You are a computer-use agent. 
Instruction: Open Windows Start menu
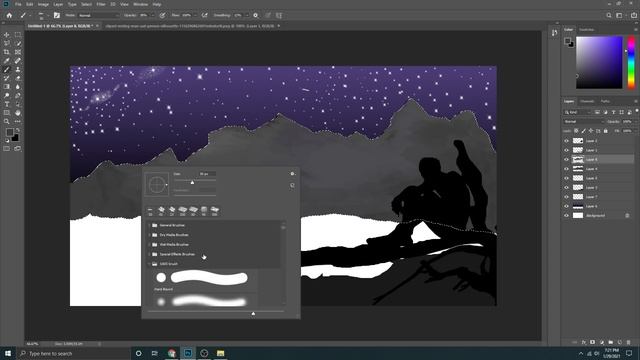pos(8,353)
